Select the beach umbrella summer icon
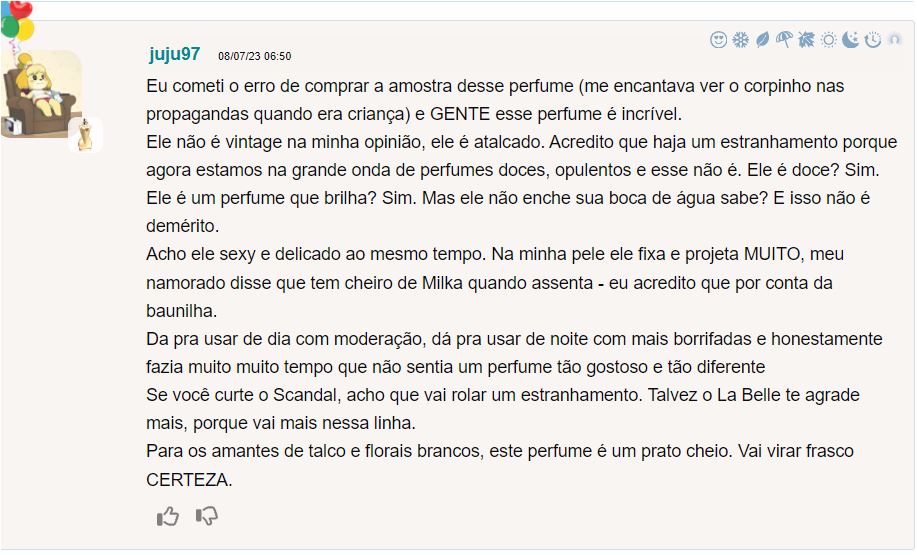Image resolution: width=917 pixels, height=555 pixels. coord(784,40)
